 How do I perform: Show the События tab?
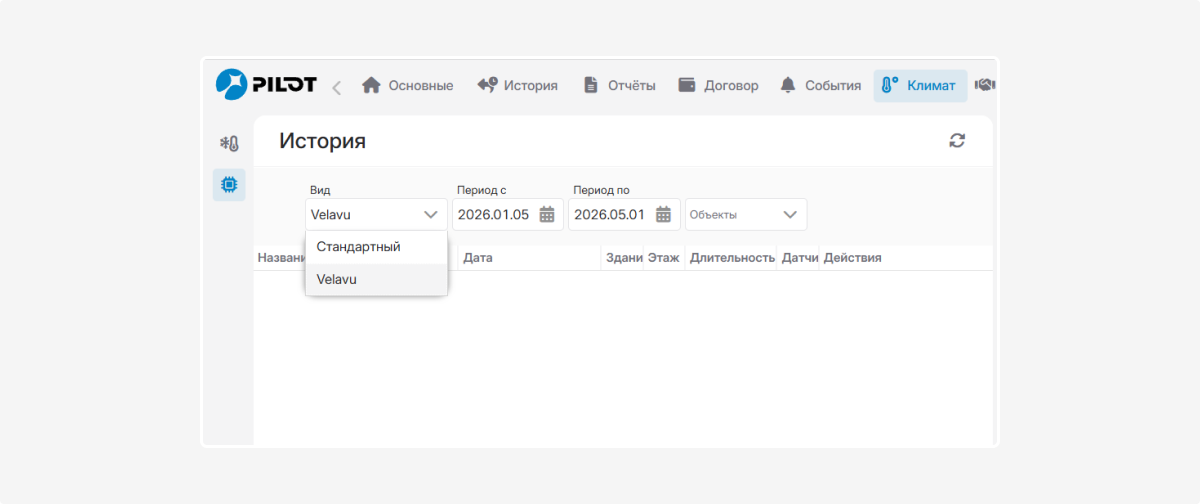click(820, 86)
